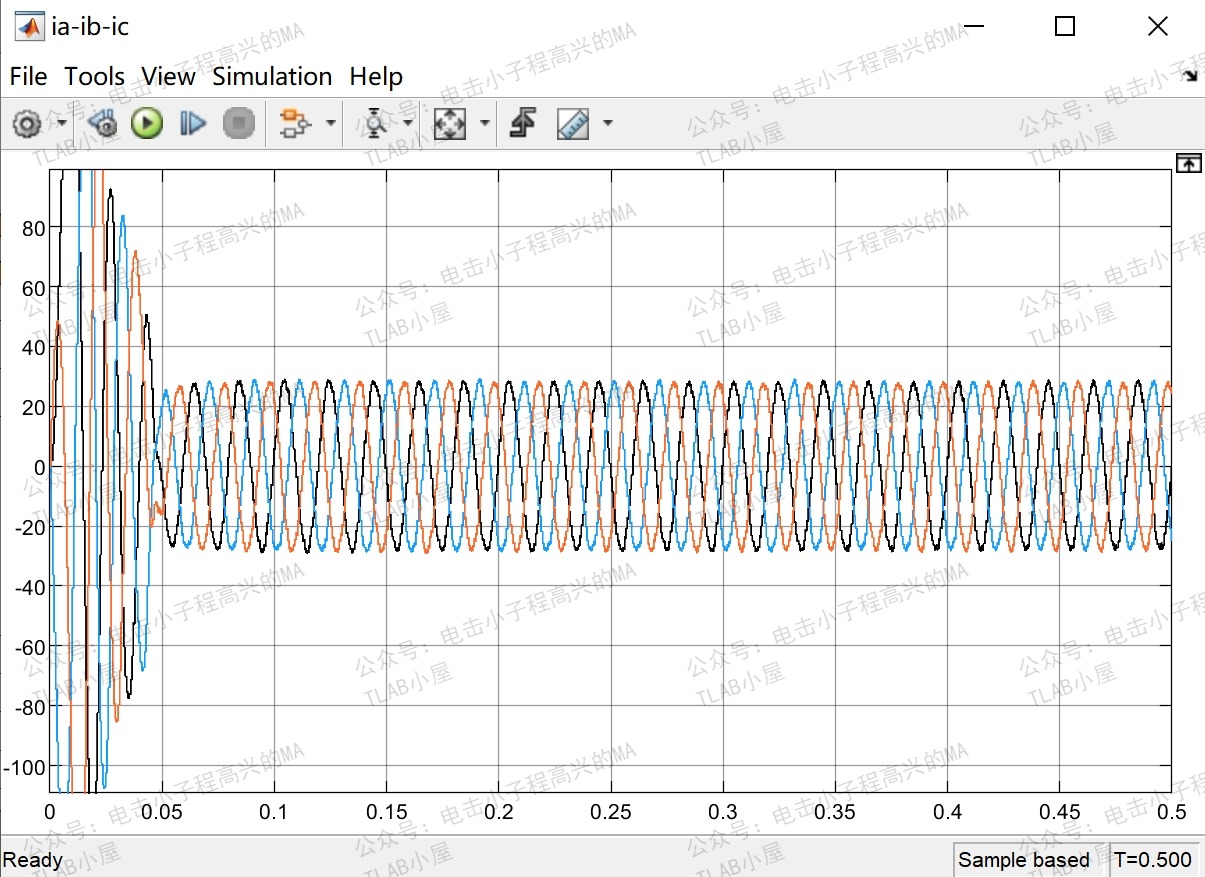Screen dimensions: 1205x877
Task: Click the panel collapse arrow above the plot
Action: 1188,162
